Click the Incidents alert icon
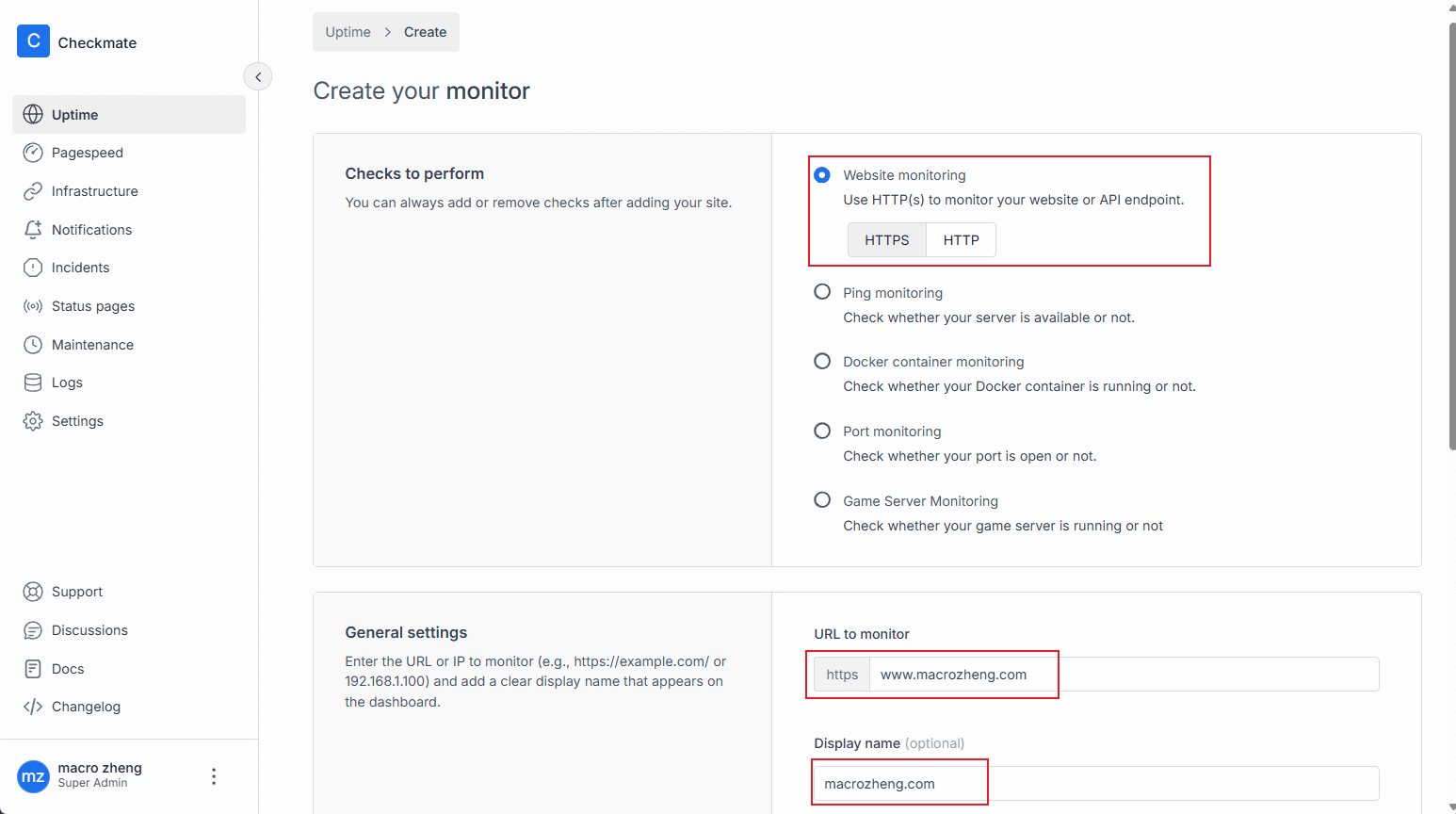The image size is (1456, 814). tap(33, 268)
